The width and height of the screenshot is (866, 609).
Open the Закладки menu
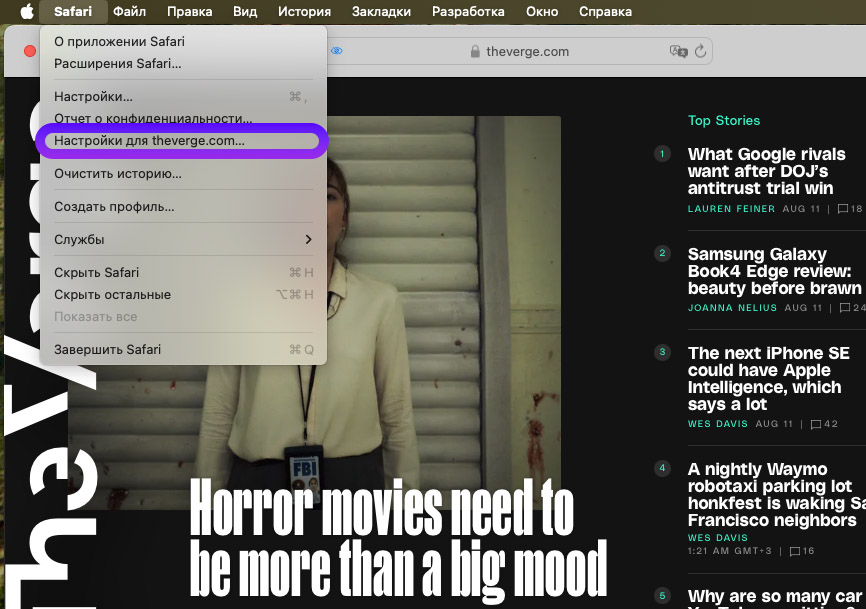click(381, 12)
